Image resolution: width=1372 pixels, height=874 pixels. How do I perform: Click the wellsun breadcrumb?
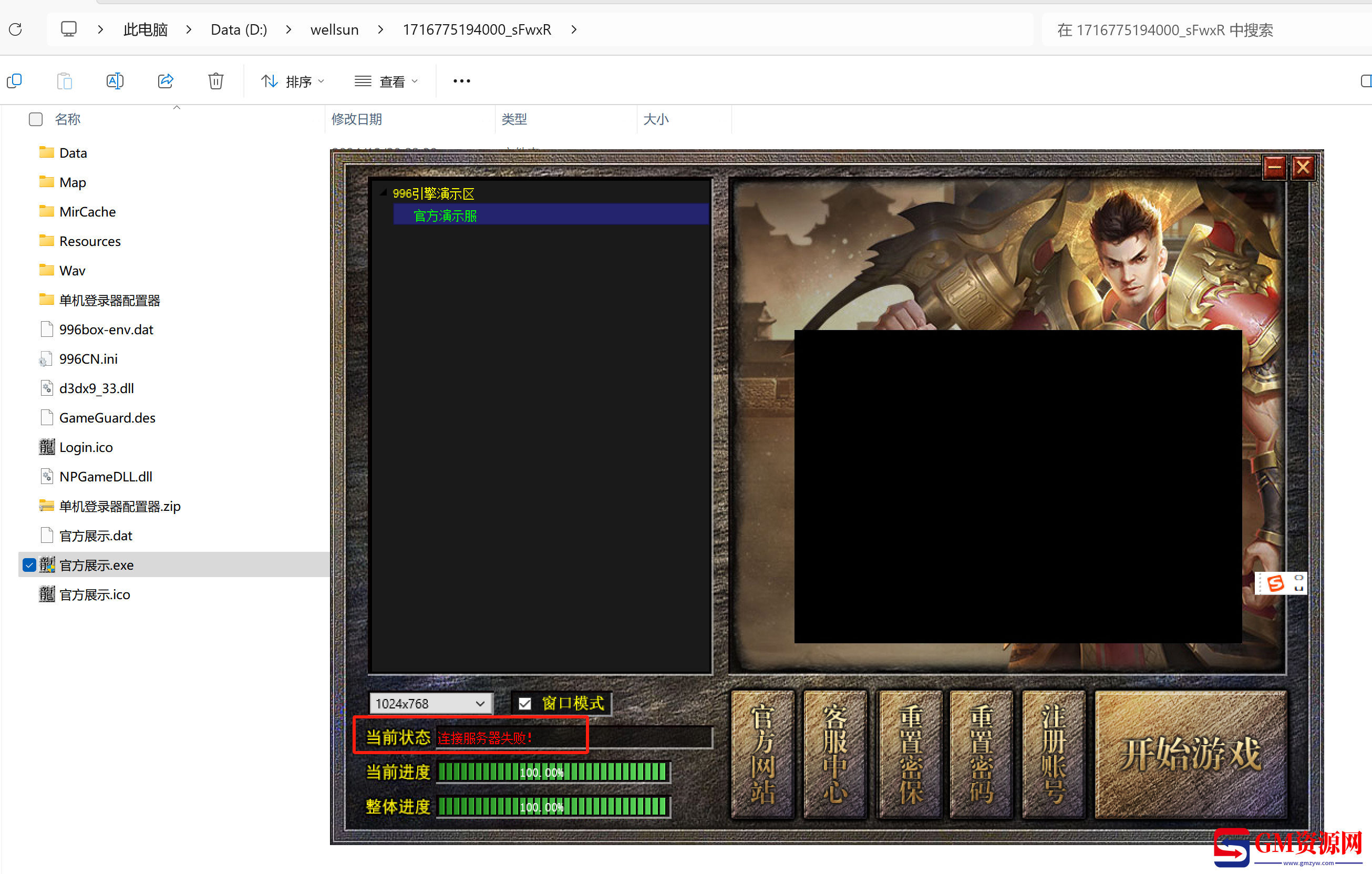(334, 29)
